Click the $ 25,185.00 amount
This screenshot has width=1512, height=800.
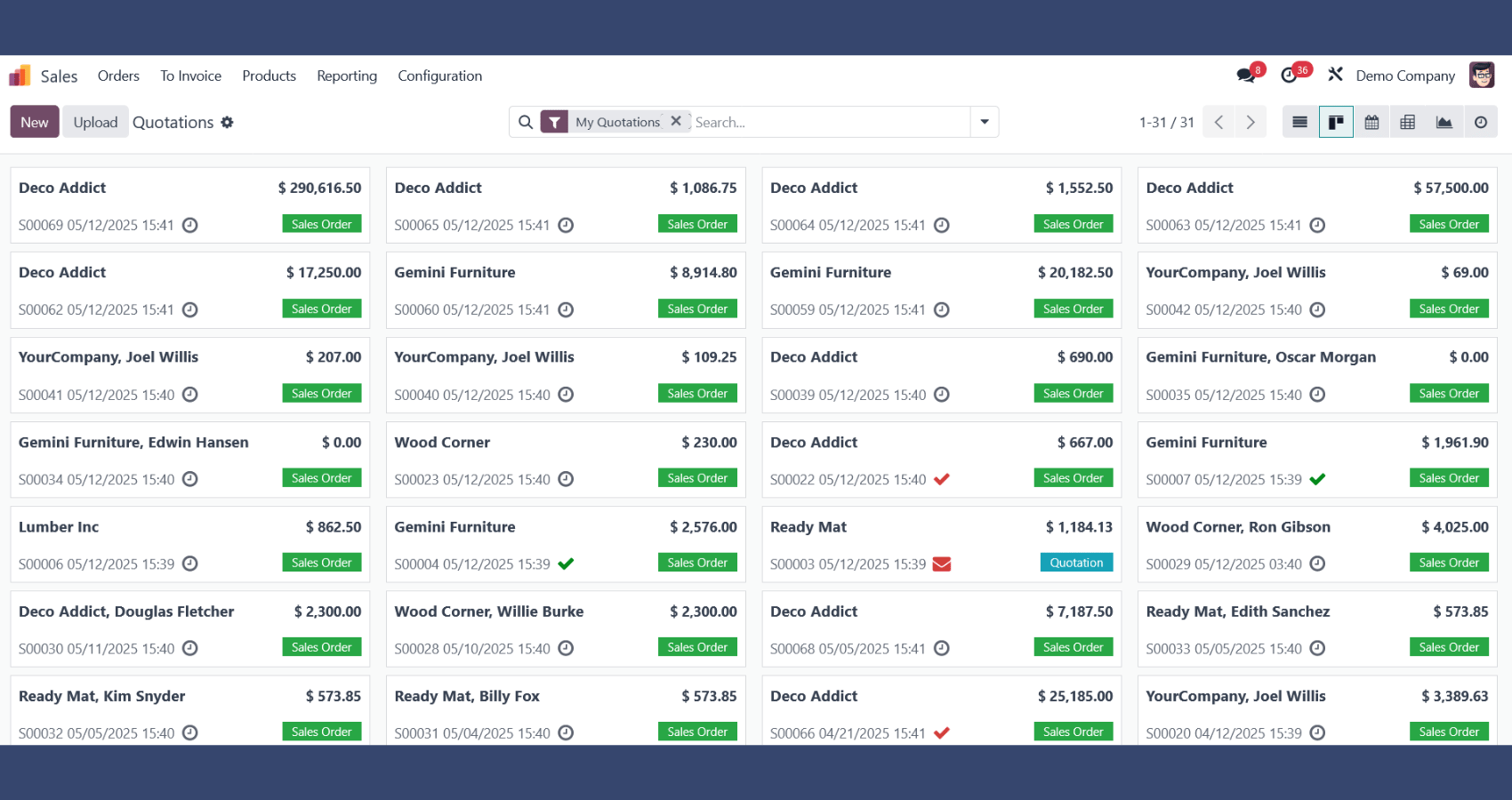point(1075,696)
